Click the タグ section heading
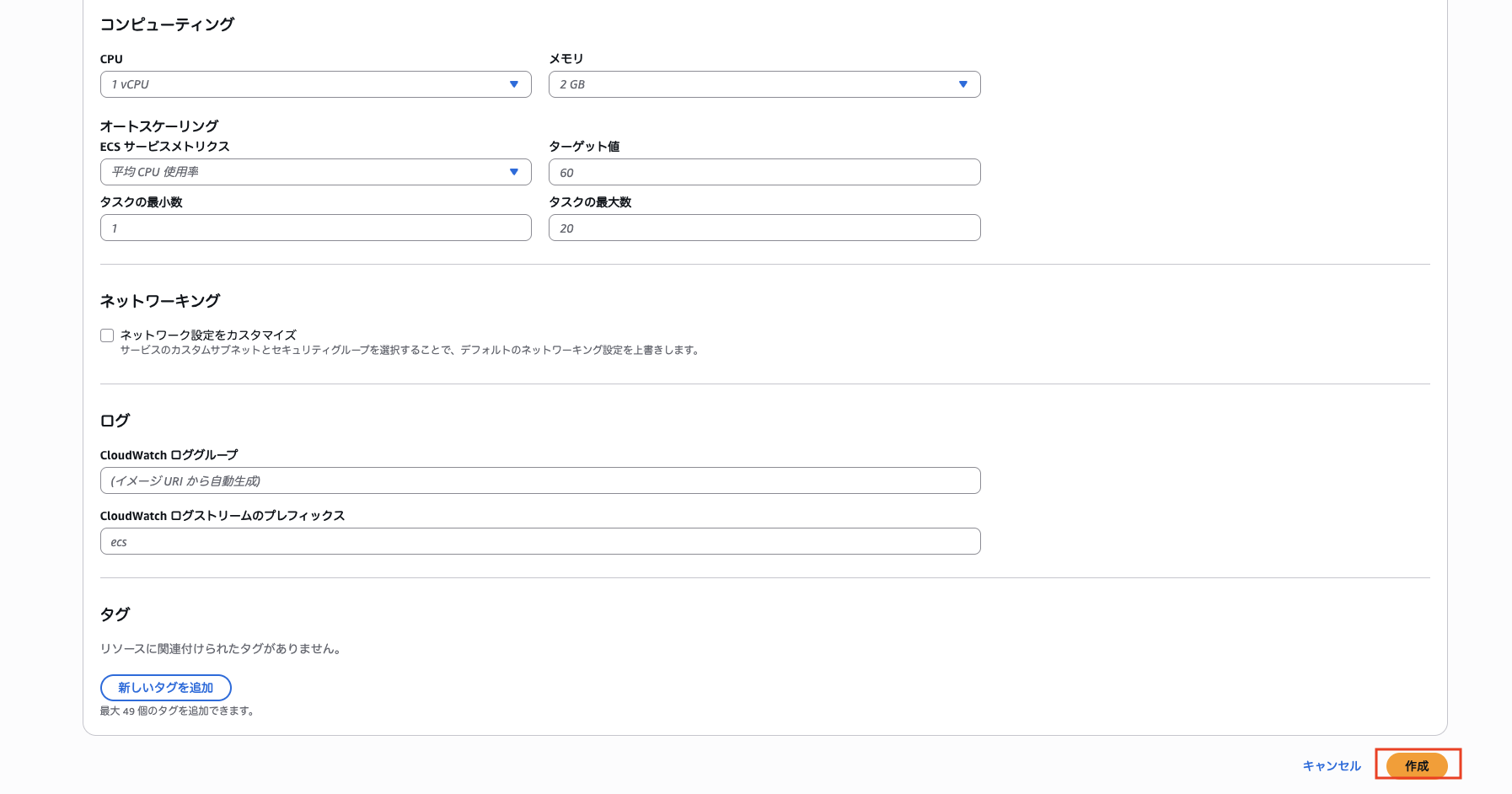Screen dimensions: 1512x794 pyautogui.click(x=115, y=614)
